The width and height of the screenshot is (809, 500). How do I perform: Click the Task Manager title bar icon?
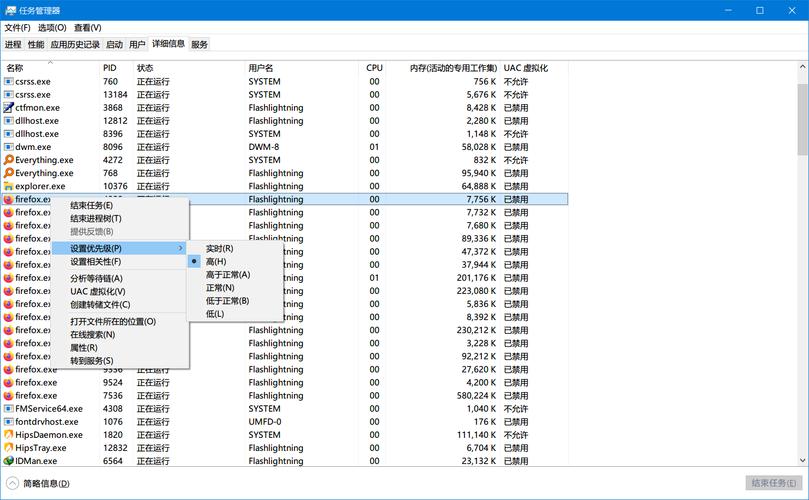point(10,10)
